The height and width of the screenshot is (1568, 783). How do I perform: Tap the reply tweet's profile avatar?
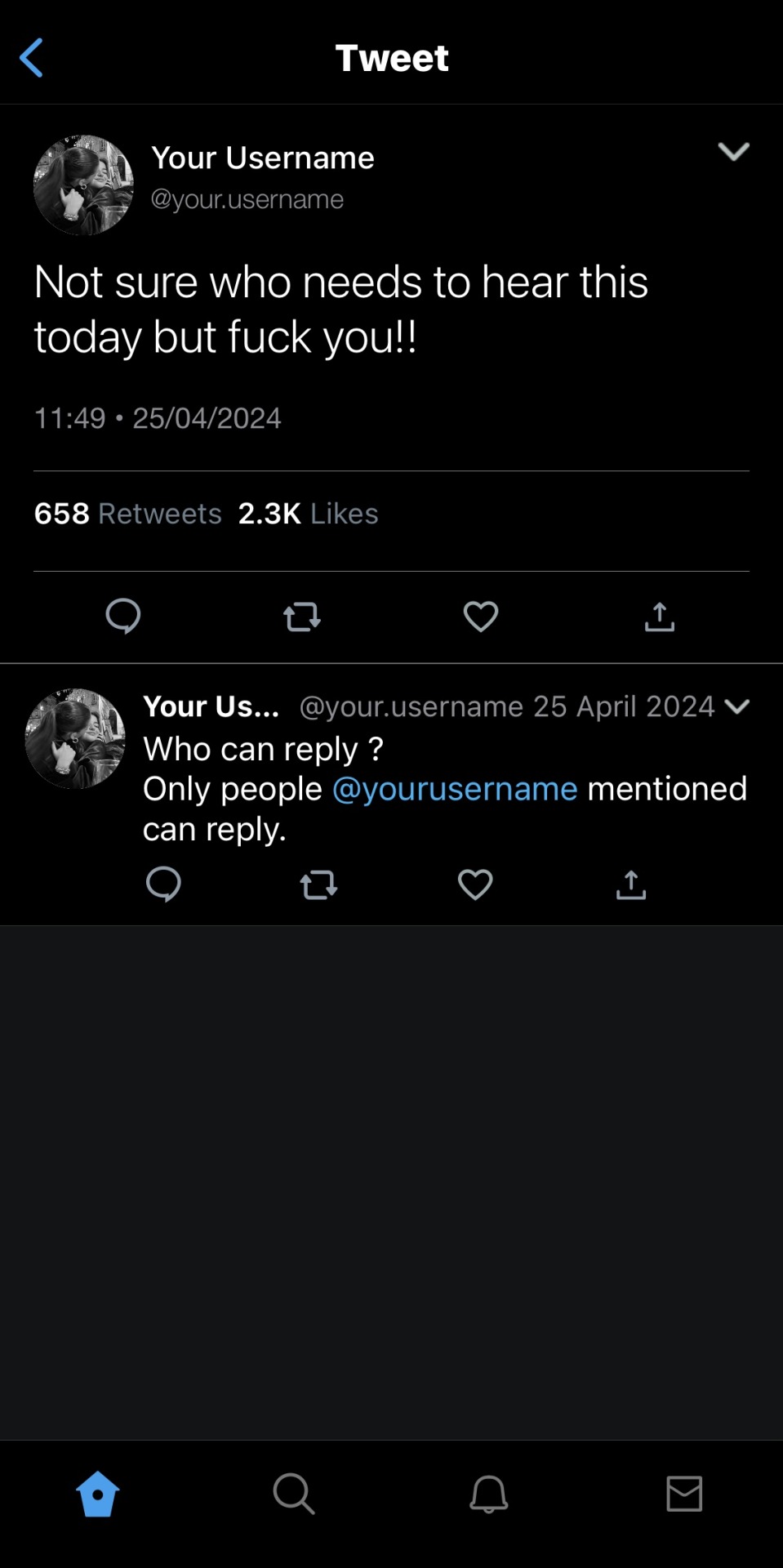point(75,738)
